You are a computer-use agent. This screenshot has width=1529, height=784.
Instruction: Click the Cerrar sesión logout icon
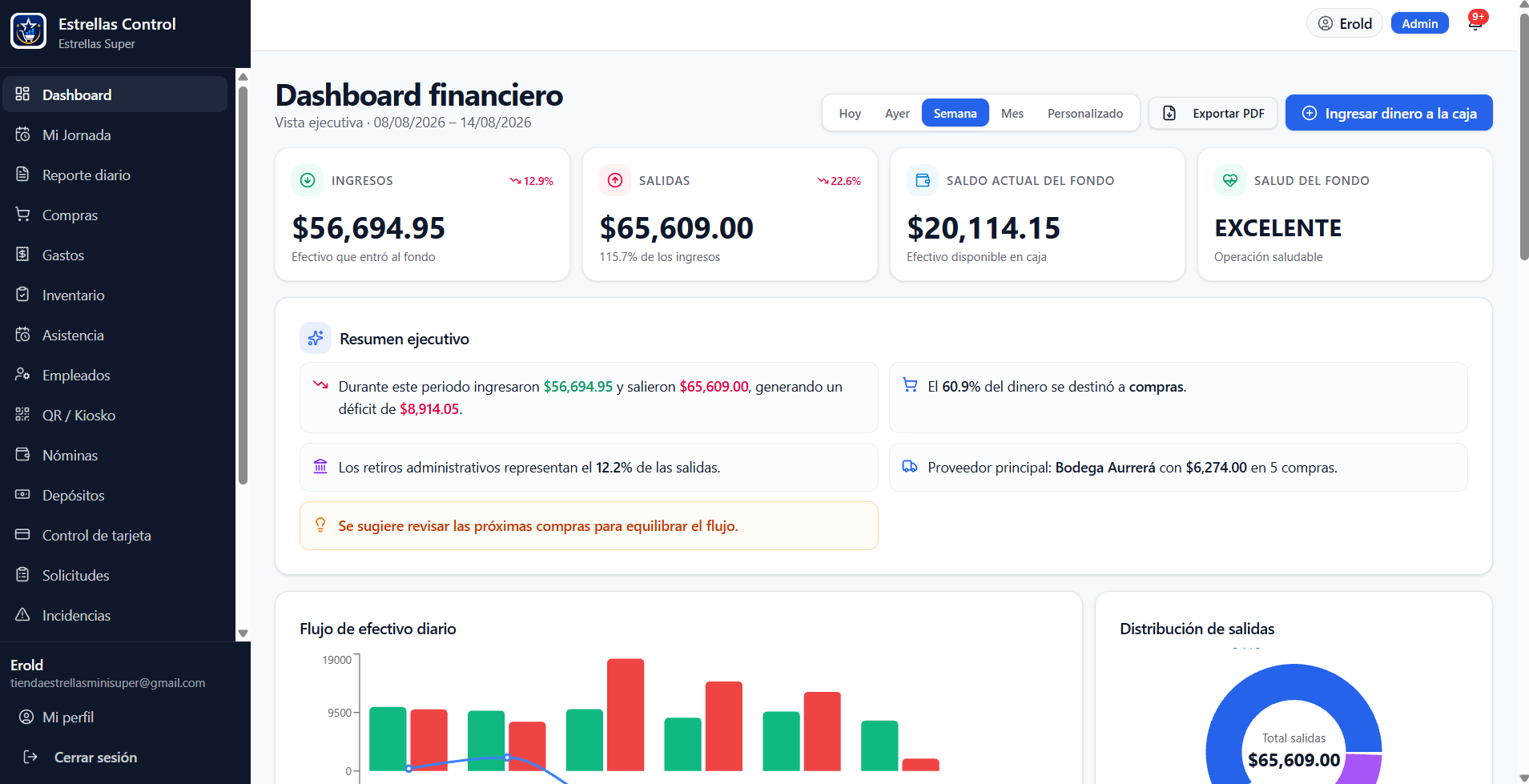(30, 757)
